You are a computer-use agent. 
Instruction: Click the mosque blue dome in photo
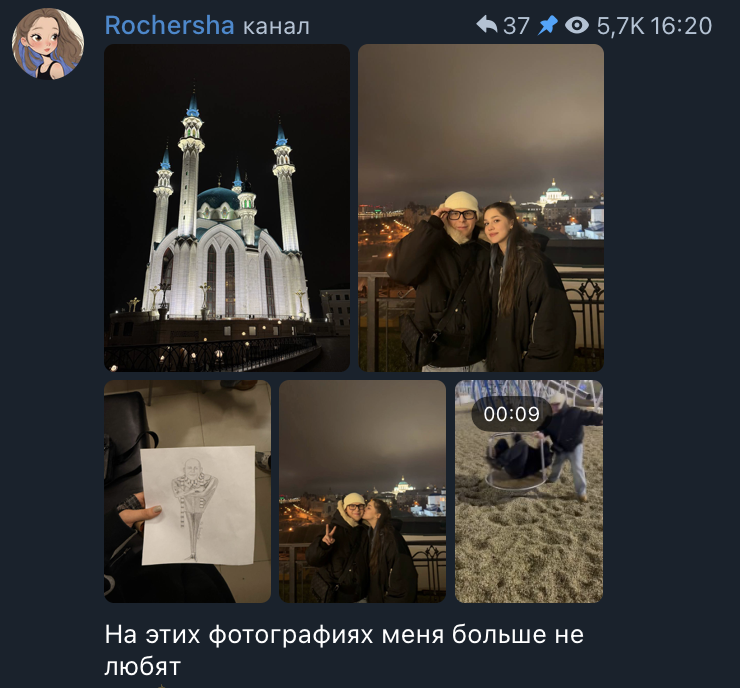pos(219,199)
